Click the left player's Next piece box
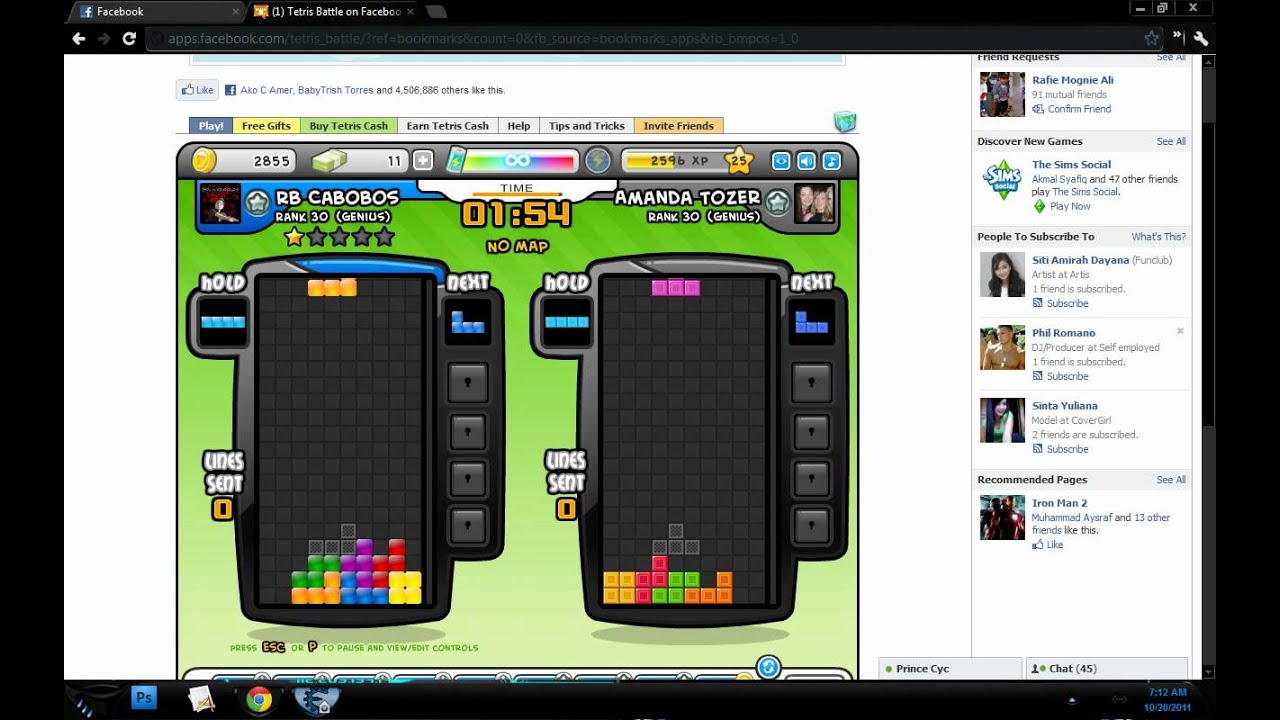Image resolution: width=1280 pixels, height=720 pixels. click(x=467, y=321)
